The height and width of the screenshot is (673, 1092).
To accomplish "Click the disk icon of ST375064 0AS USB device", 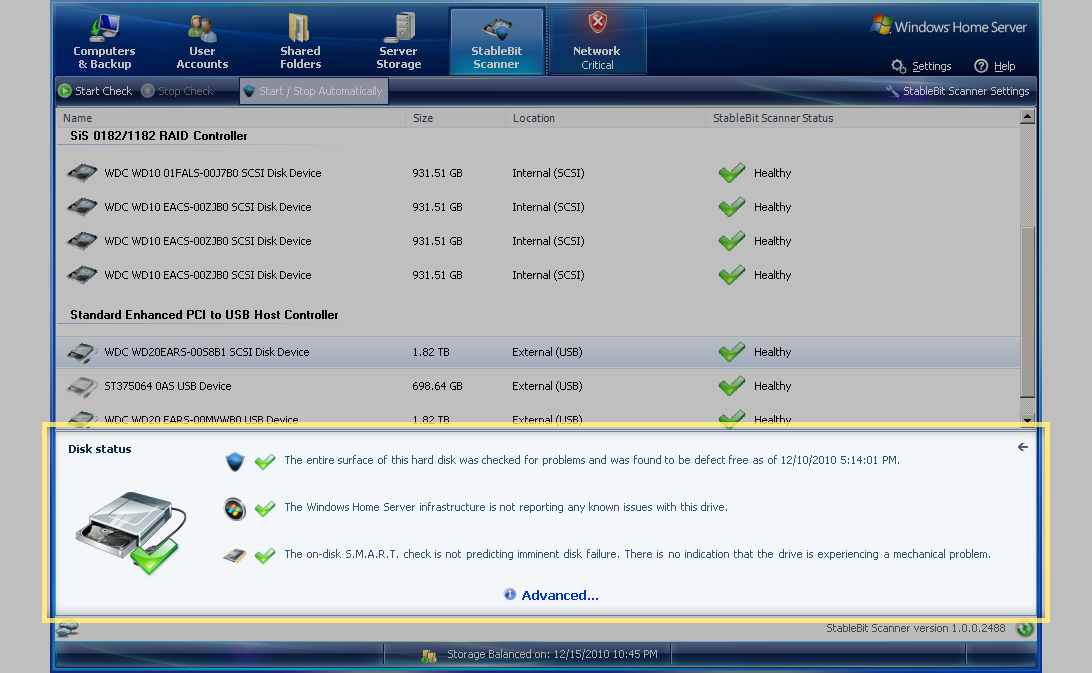I will point(82,386).
